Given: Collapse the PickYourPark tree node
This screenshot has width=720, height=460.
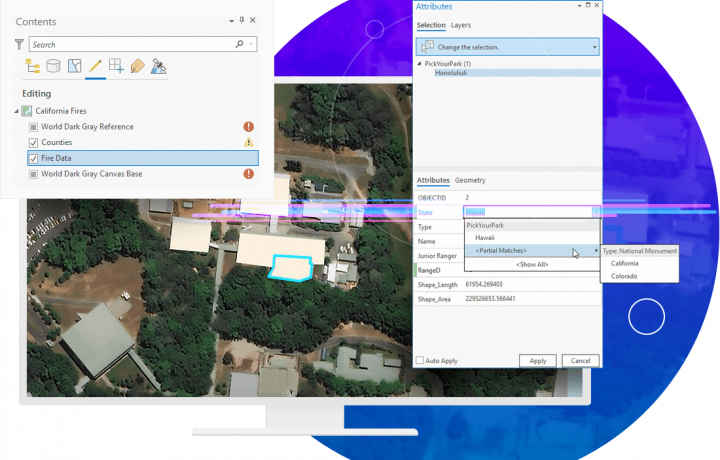Looking at the screenshot, I should coord(420,64).
